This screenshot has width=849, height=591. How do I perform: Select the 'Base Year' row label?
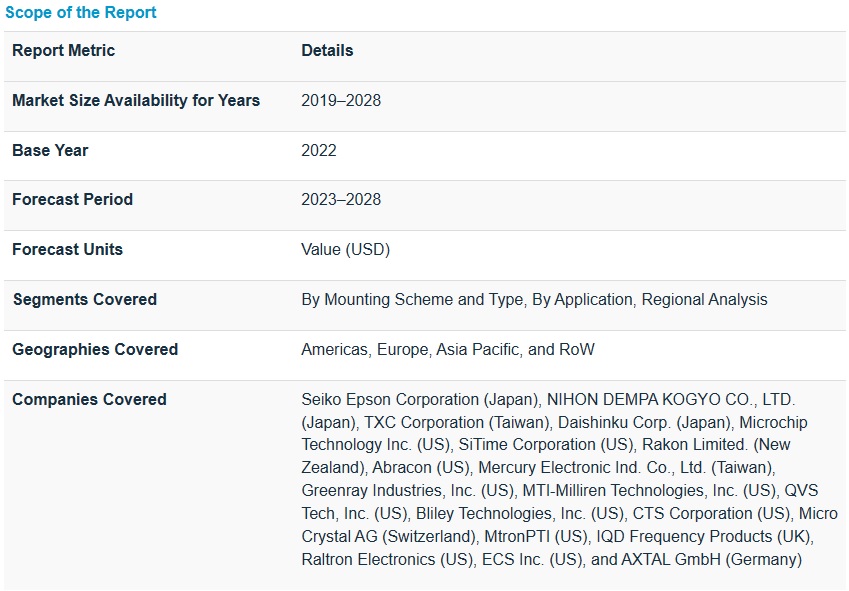[x=50, y=151]
